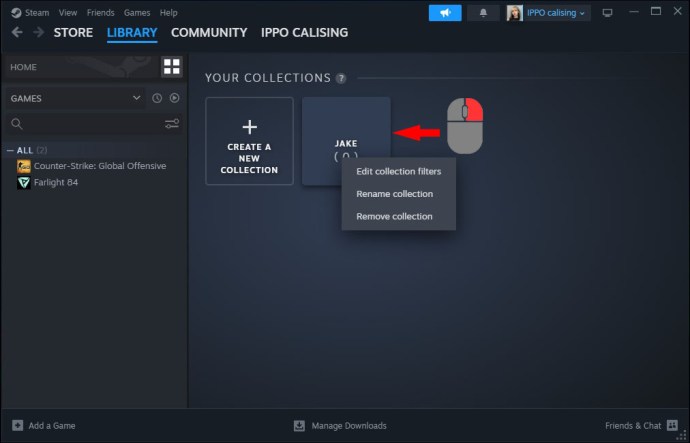Click Create a New Collection tile

(x=250, y=141)
